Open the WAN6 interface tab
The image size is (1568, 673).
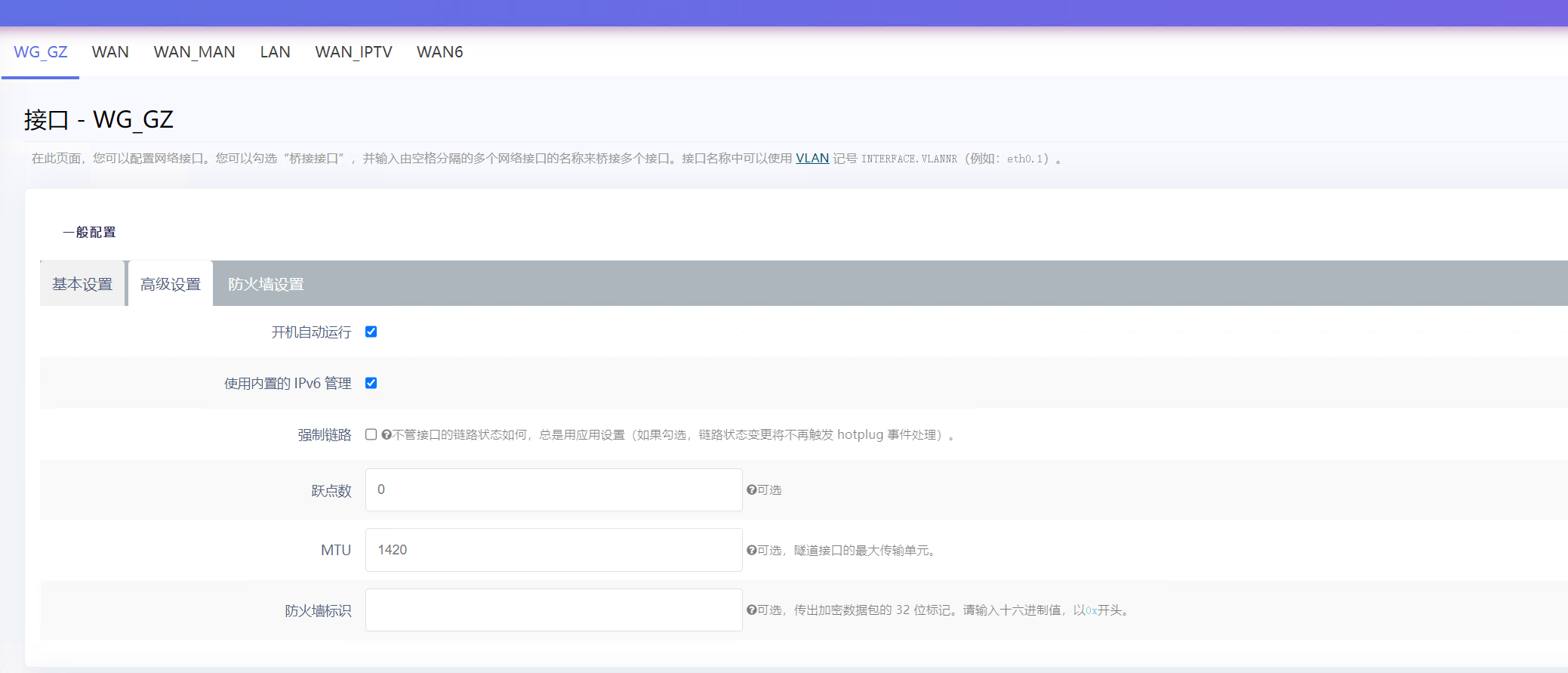point(439,52)
